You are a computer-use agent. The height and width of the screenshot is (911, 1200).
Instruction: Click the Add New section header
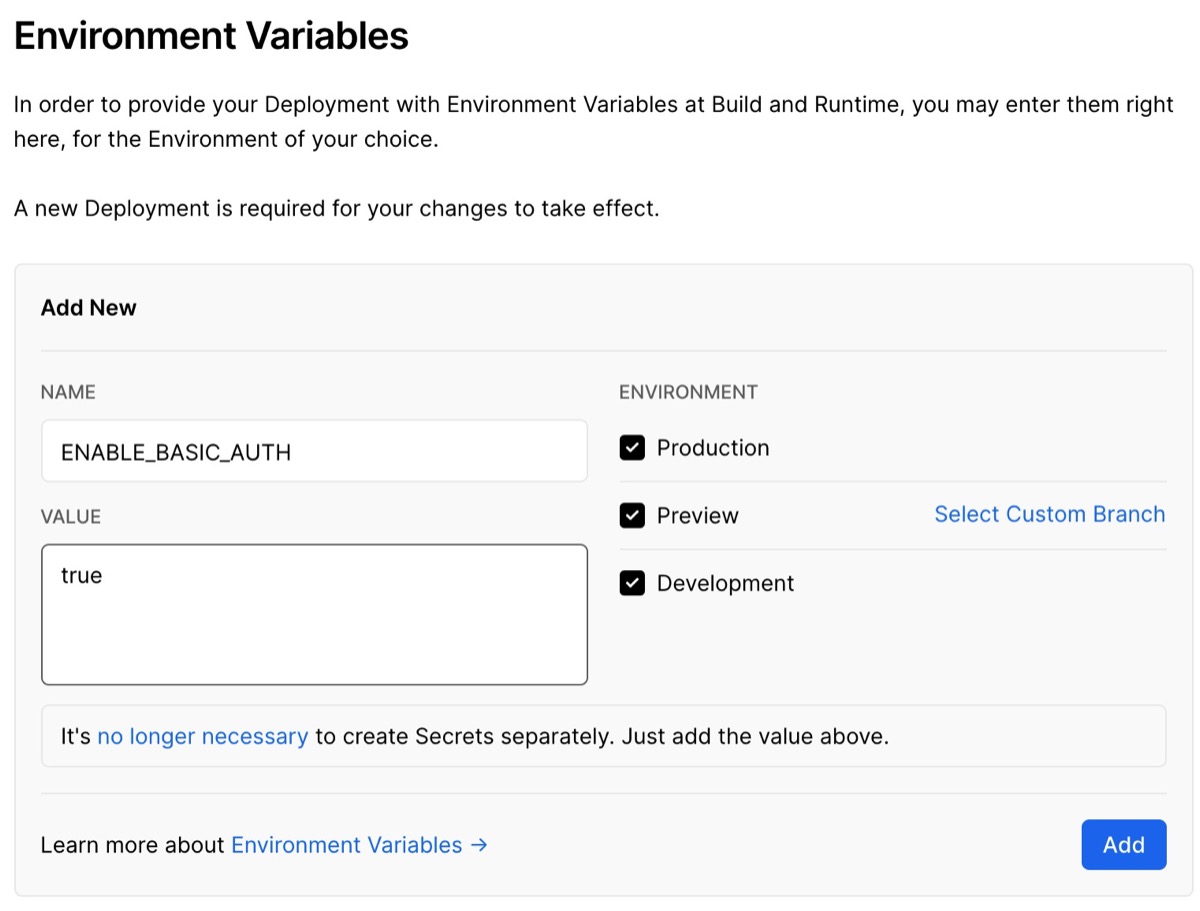[x=88, y=308]
